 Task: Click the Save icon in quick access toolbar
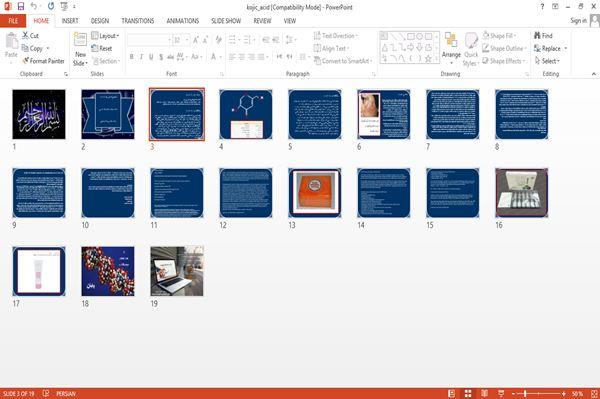point(21,7)
